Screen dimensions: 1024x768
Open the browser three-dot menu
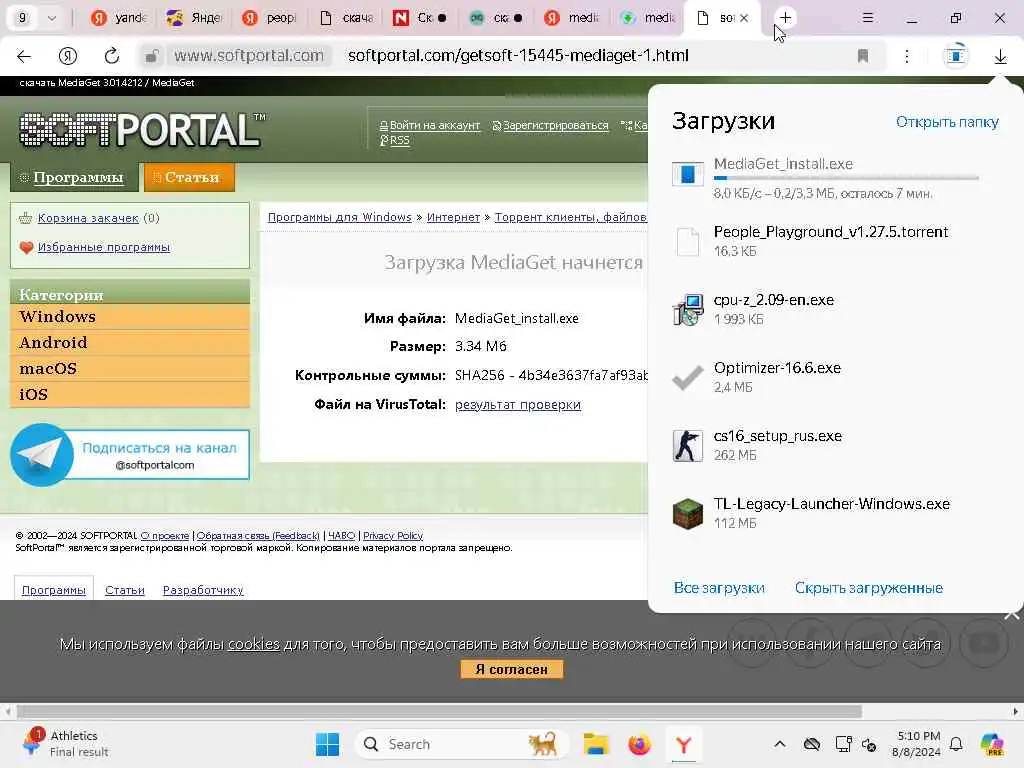coord(906,56)
